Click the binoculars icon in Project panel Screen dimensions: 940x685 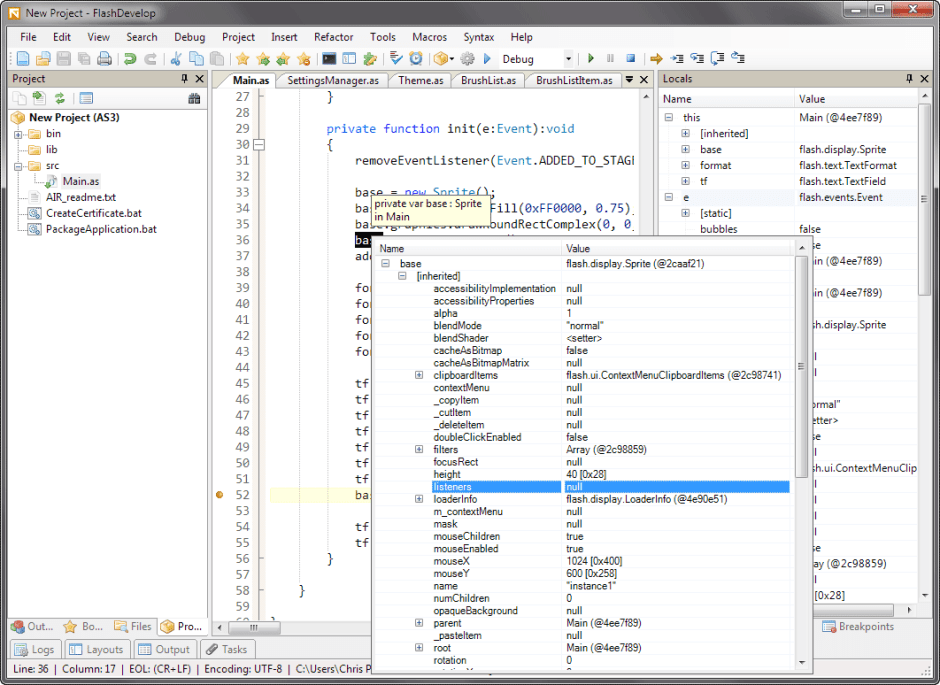point(194,98)
